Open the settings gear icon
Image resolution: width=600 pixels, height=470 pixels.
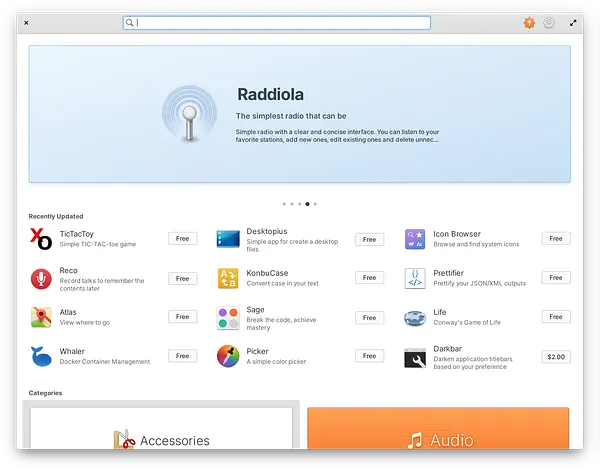[549, 23]
